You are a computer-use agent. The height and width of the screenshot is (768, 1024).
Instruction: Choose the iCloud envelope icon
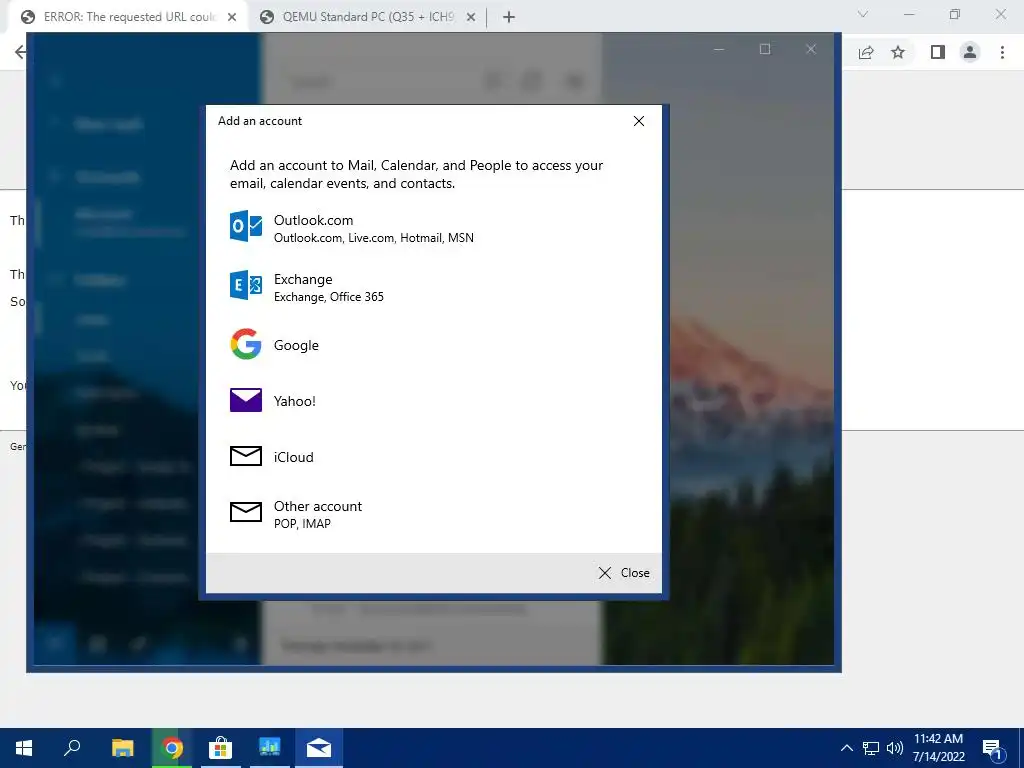246,456
